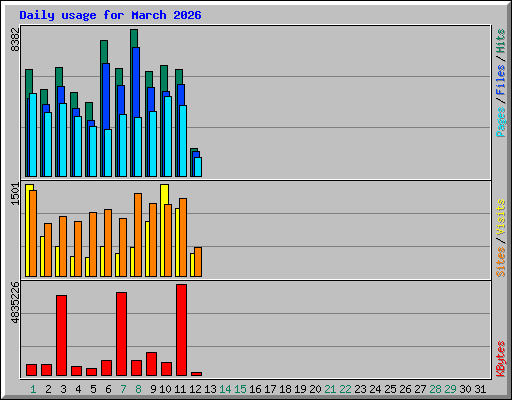Click the orange Sites bar above day 5
The height and width of the screenshot is (400, 512).
[x=93, y=244]
